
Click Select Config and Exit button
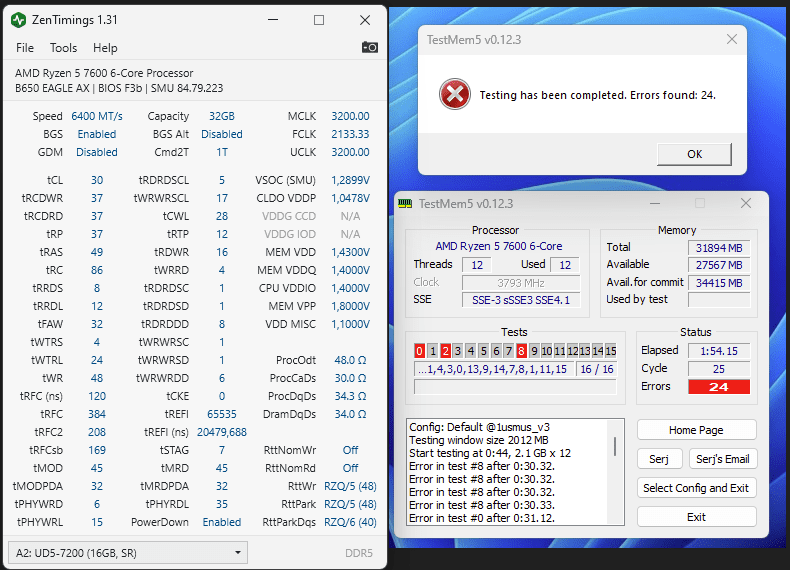tap(696, 488)
